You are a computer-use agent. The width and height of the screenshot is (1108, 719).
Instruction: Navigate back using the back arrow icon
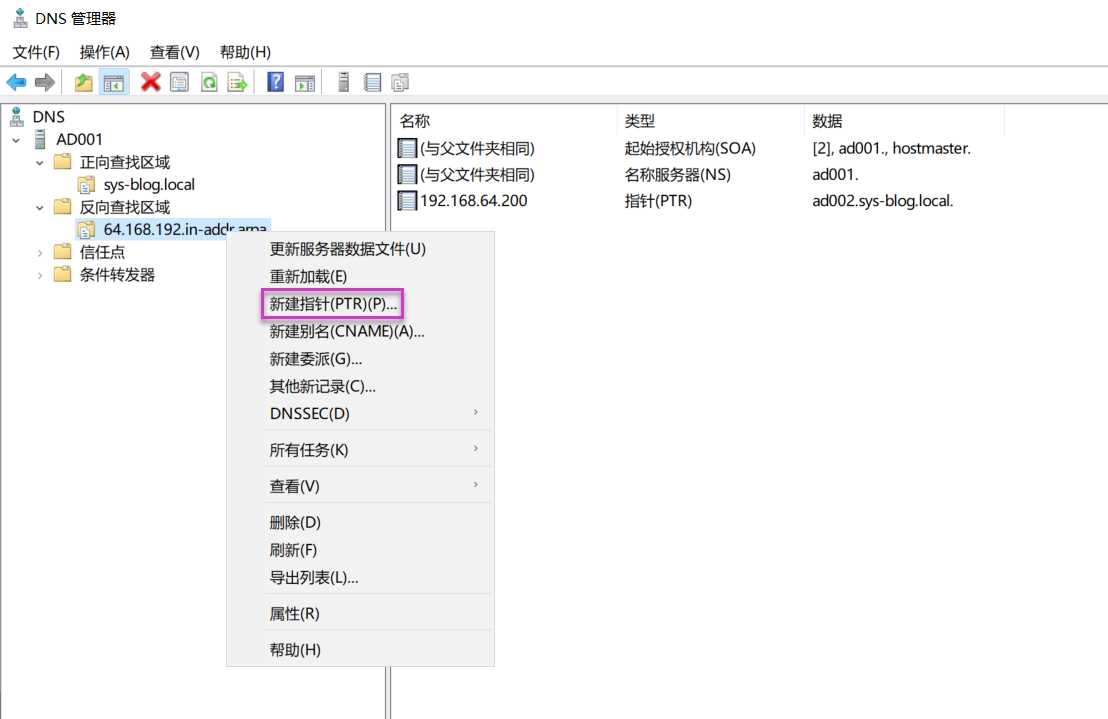tap(16, 81)
